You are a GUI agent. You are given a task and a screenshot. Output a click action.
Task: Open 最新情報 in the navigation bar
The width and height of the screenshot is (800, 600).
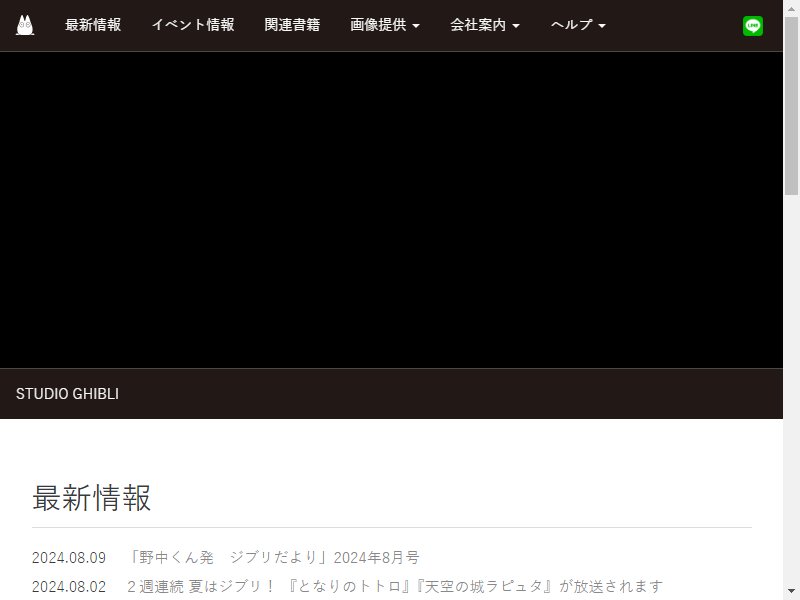[x=93, y=24]
